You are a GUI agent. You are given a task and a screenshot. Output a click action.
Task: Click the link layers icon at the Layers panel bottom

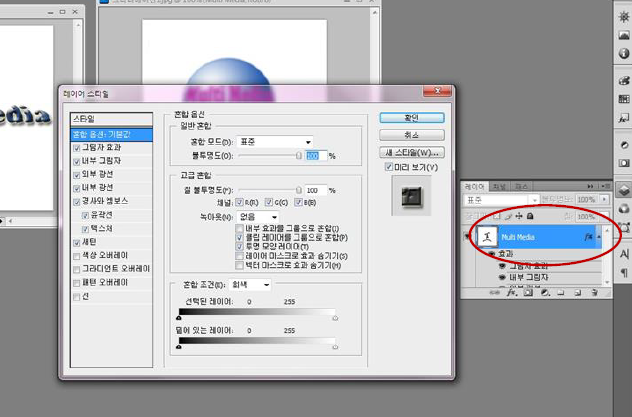pyautogui.click(x=495, y=293)
